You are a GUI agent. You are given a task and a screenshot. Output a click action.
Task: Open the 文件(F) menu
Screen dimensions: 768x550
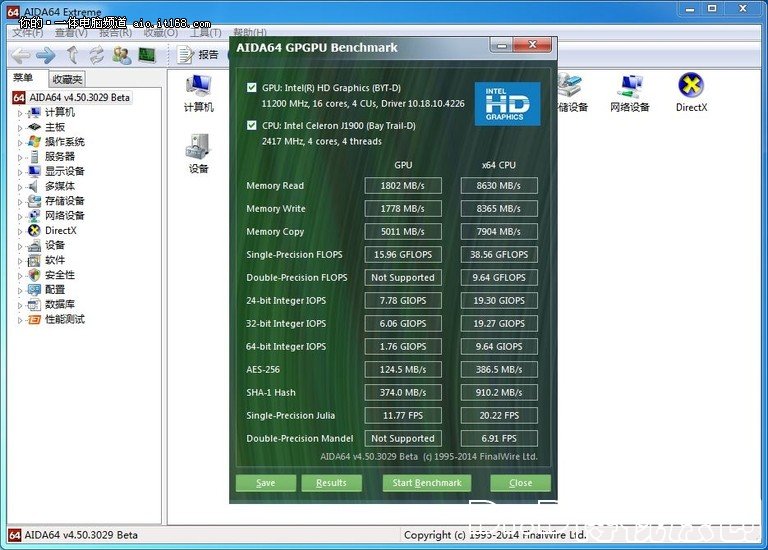28,33
